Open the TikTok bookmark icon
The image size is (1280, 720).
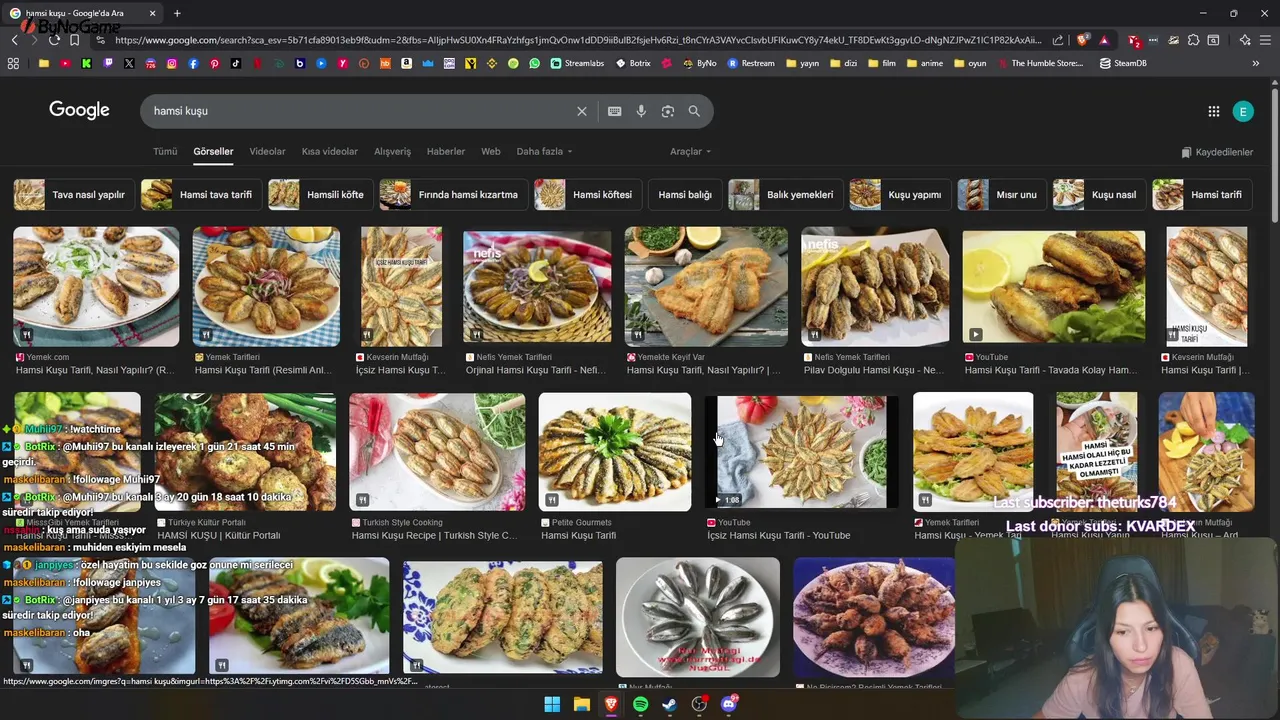(x=236, y=63)
